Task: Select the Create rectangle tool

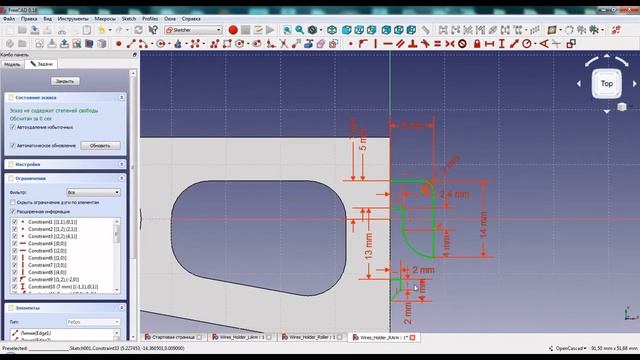Action: [x=227, y=44]
